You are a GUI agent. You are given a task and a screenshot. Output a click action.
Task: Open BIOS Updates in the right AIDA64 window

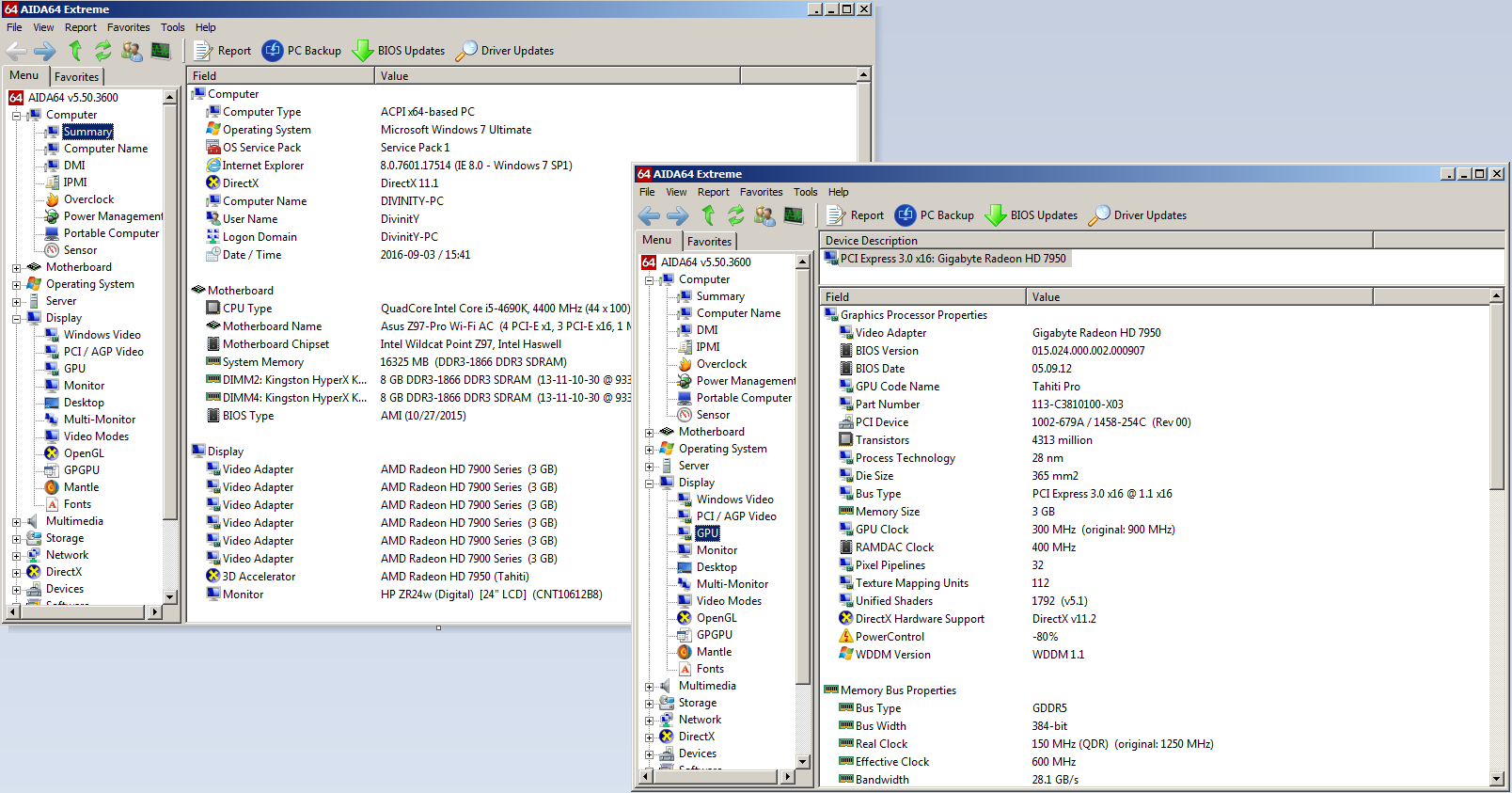(x=1032, y=215)
